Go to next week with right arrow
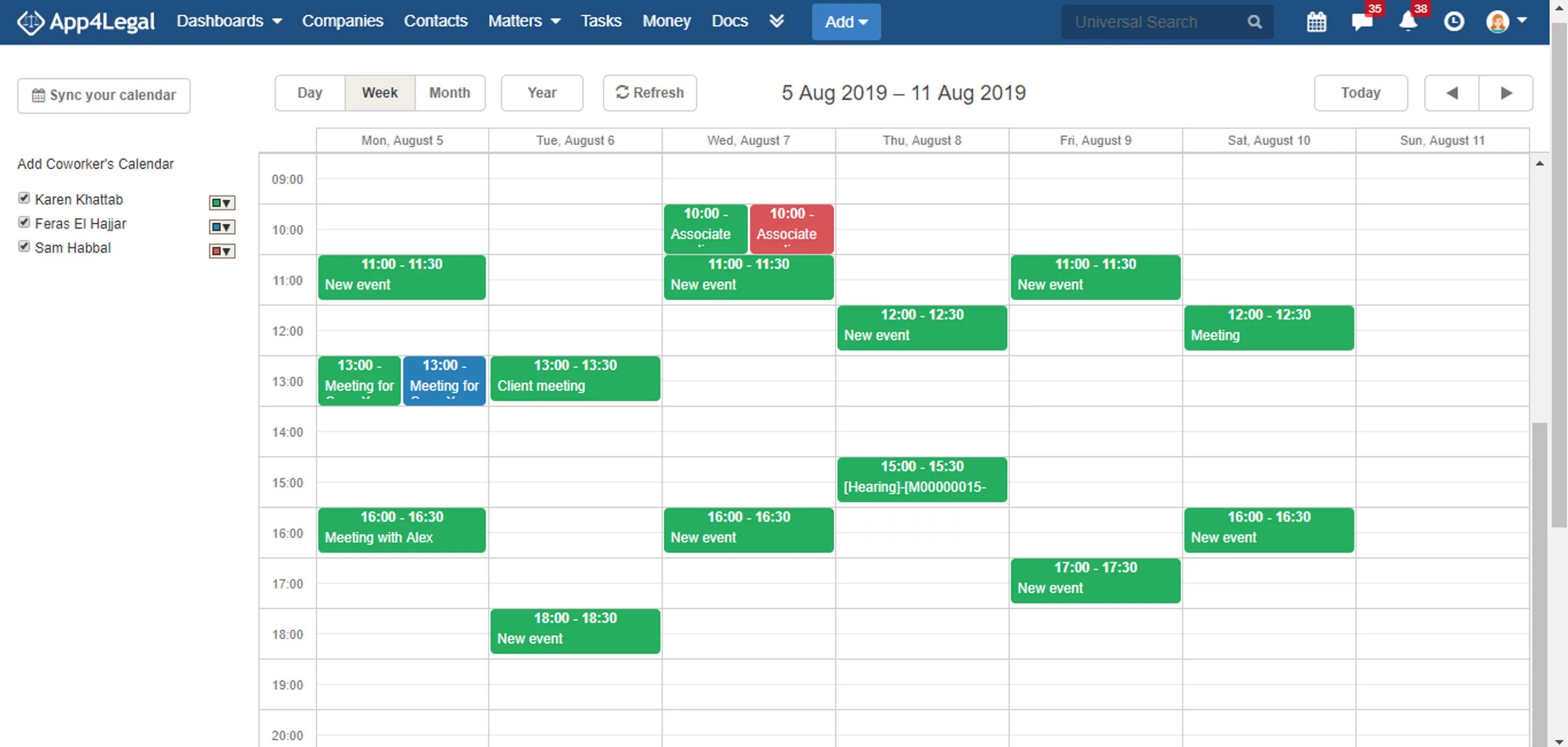 1506,93
